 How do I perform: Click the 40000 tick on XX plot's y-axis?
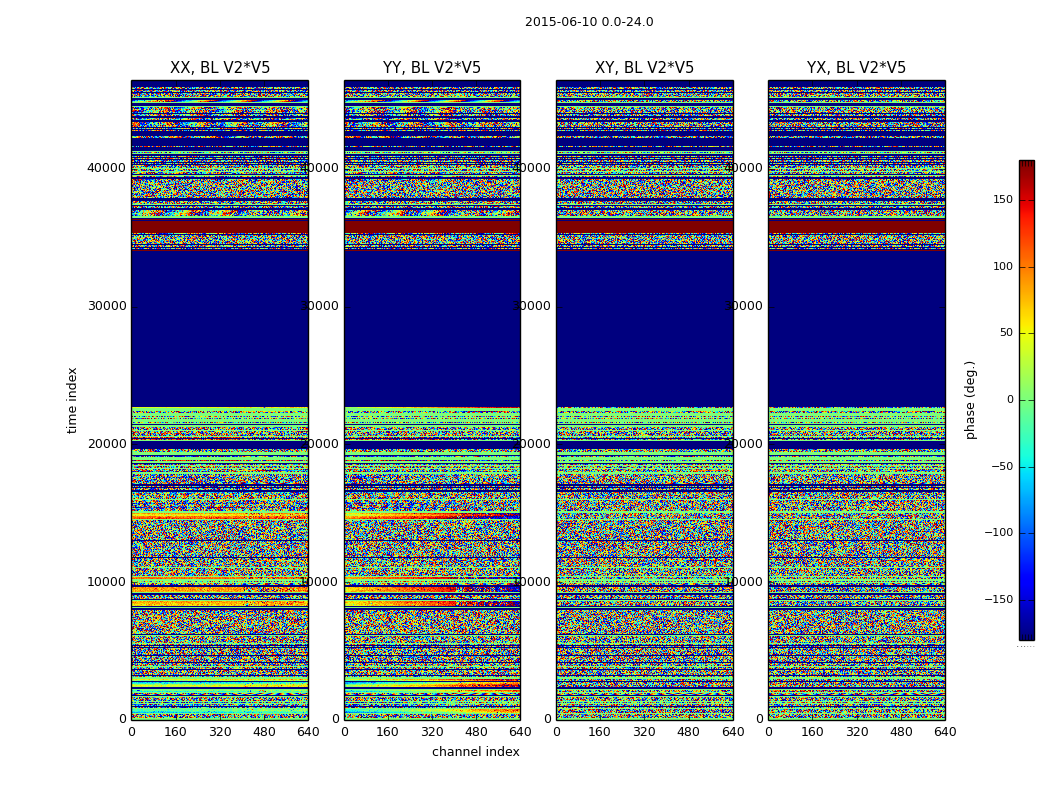tap(107, 168)
